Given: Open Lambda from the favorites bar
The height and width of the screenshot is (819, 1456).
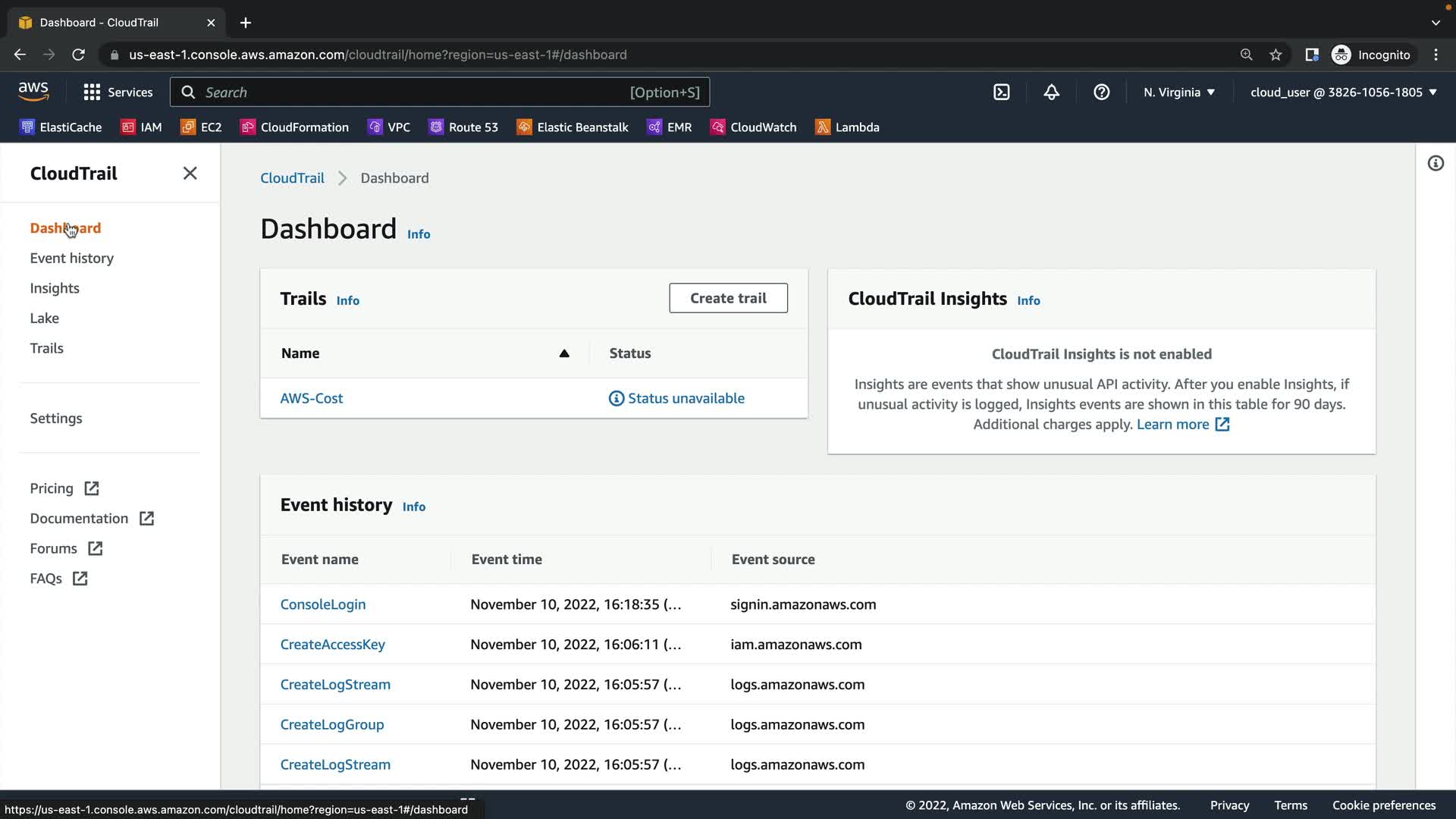Looking at the screenshot, I should pyautogui.click(x=847, y=127).
